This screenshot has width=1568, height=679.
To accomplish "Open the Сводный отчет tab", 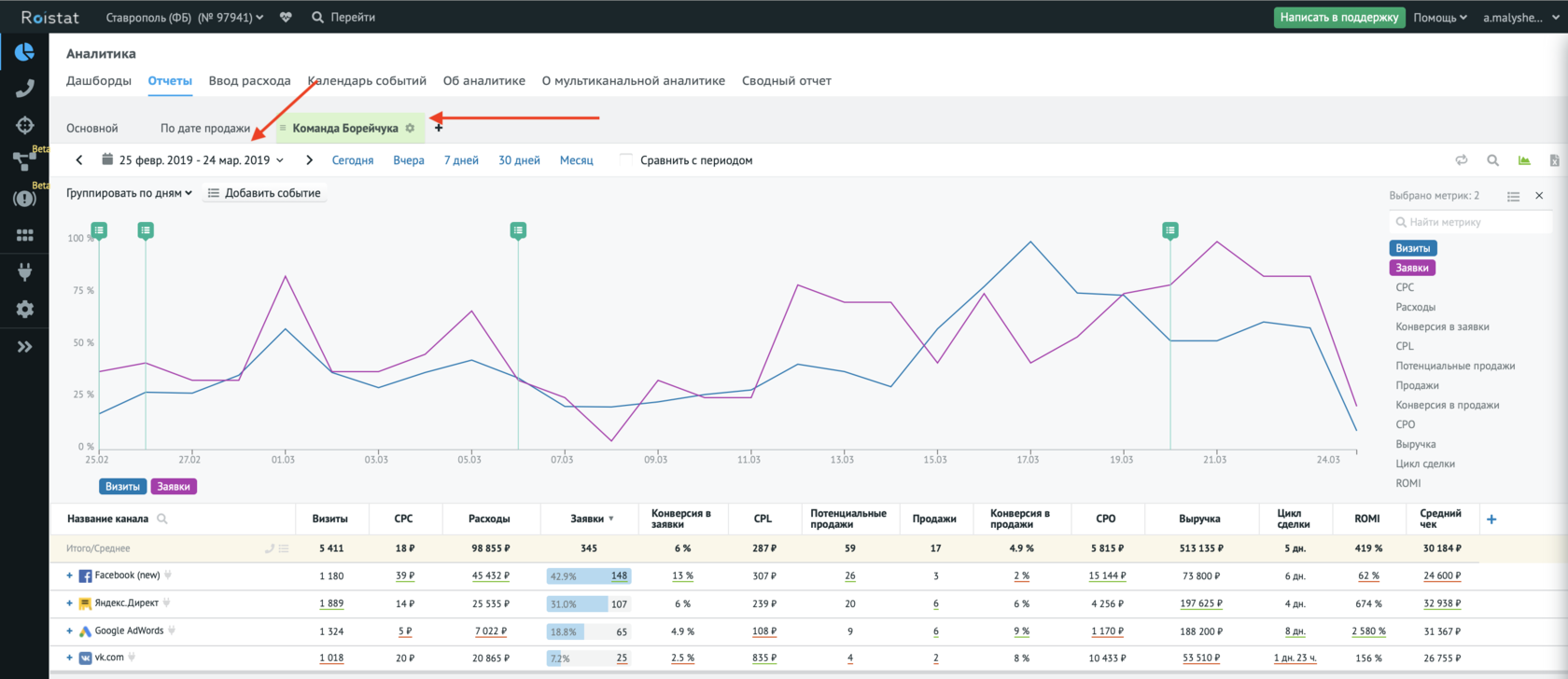I will (787, 80).
